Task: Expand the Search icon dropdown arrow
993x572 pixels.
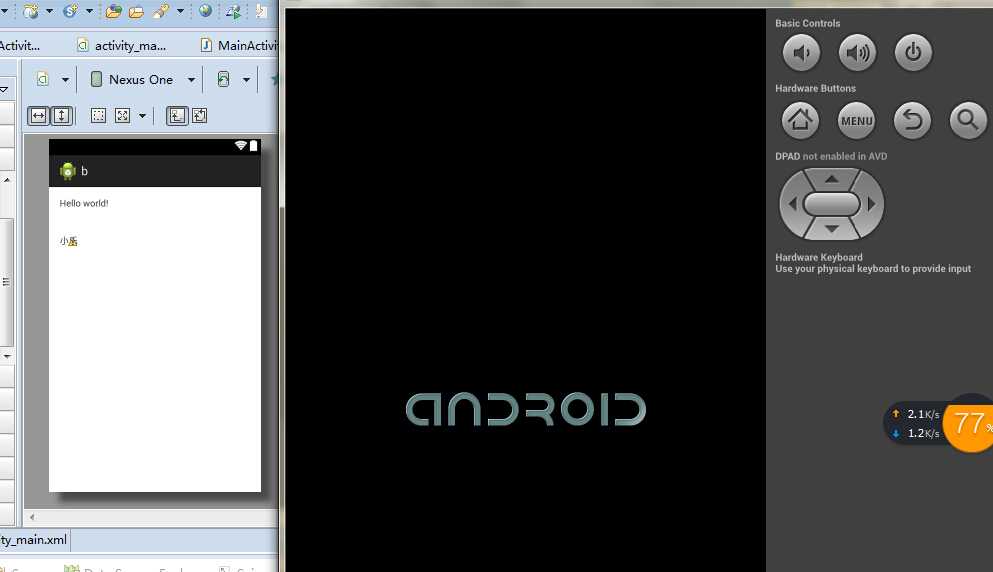Action: click(x=180, y=11)
